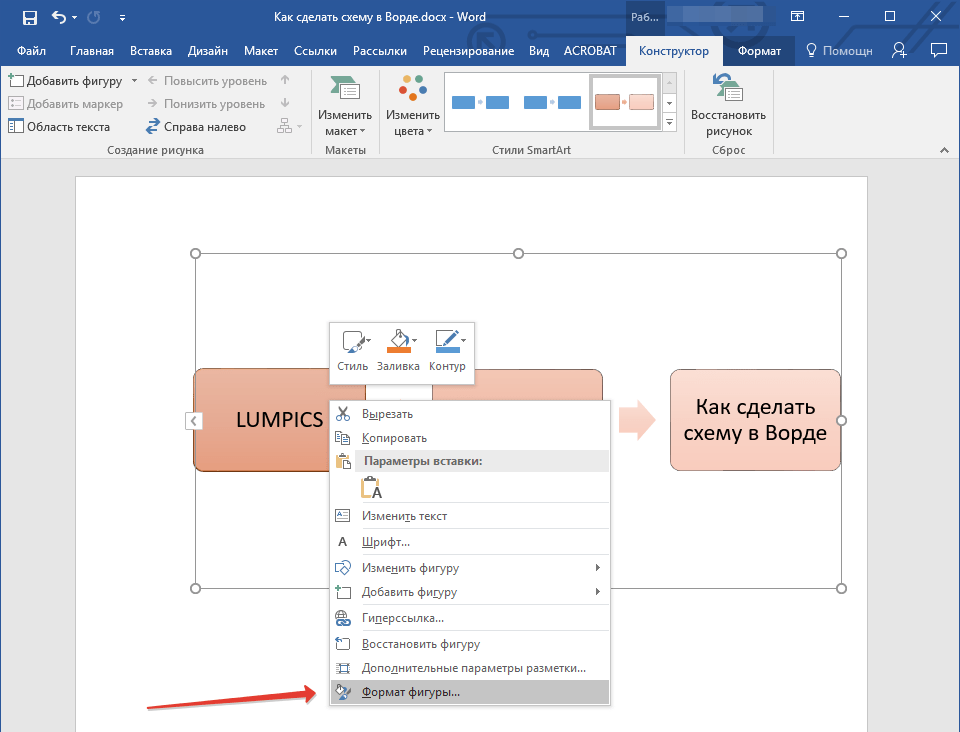This screenshot has width=960, height=732.
Task: Choose Формат фигуры in context menu
Action: (x=411, y=692)
